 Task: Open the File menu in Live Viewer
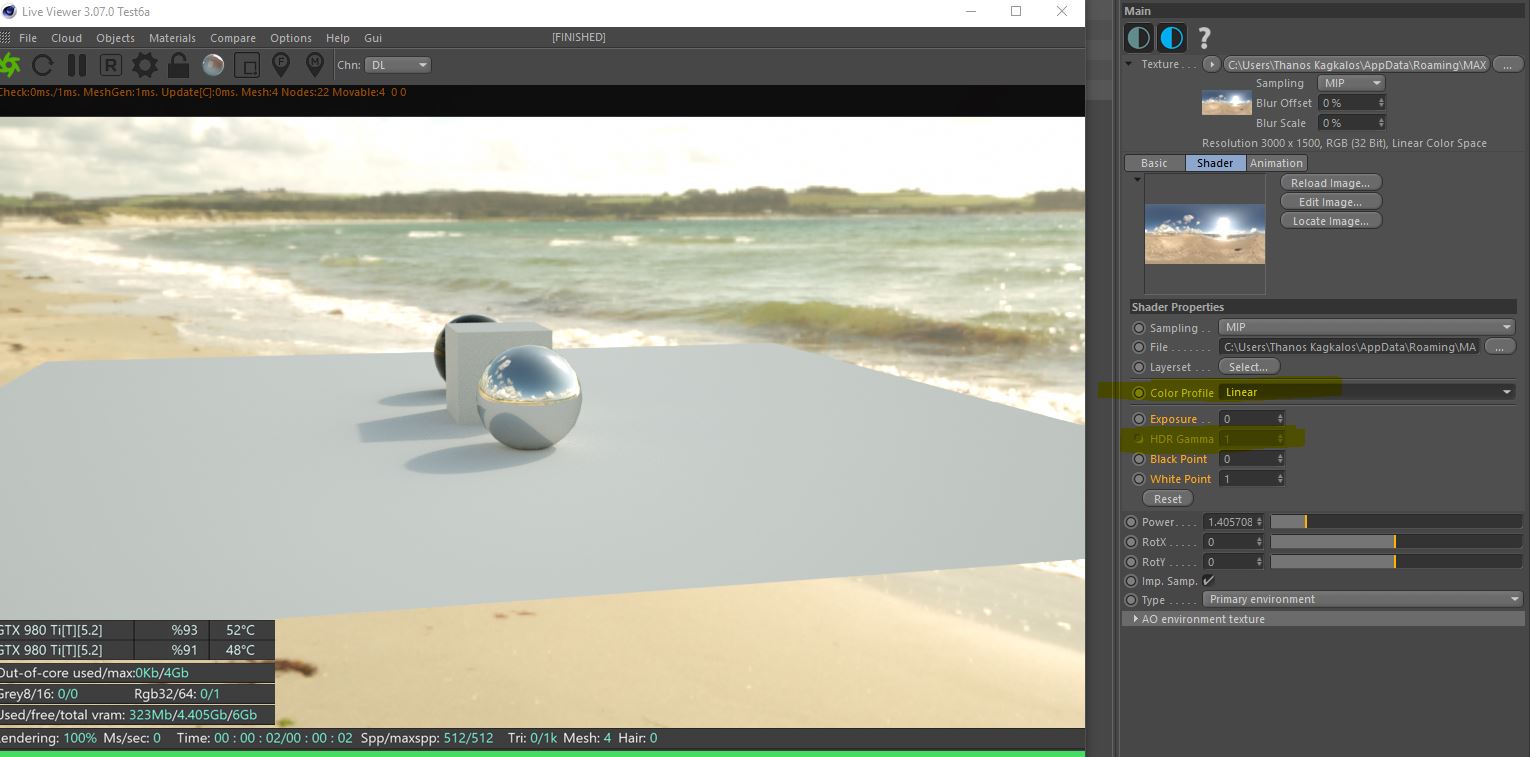point(28,38)
